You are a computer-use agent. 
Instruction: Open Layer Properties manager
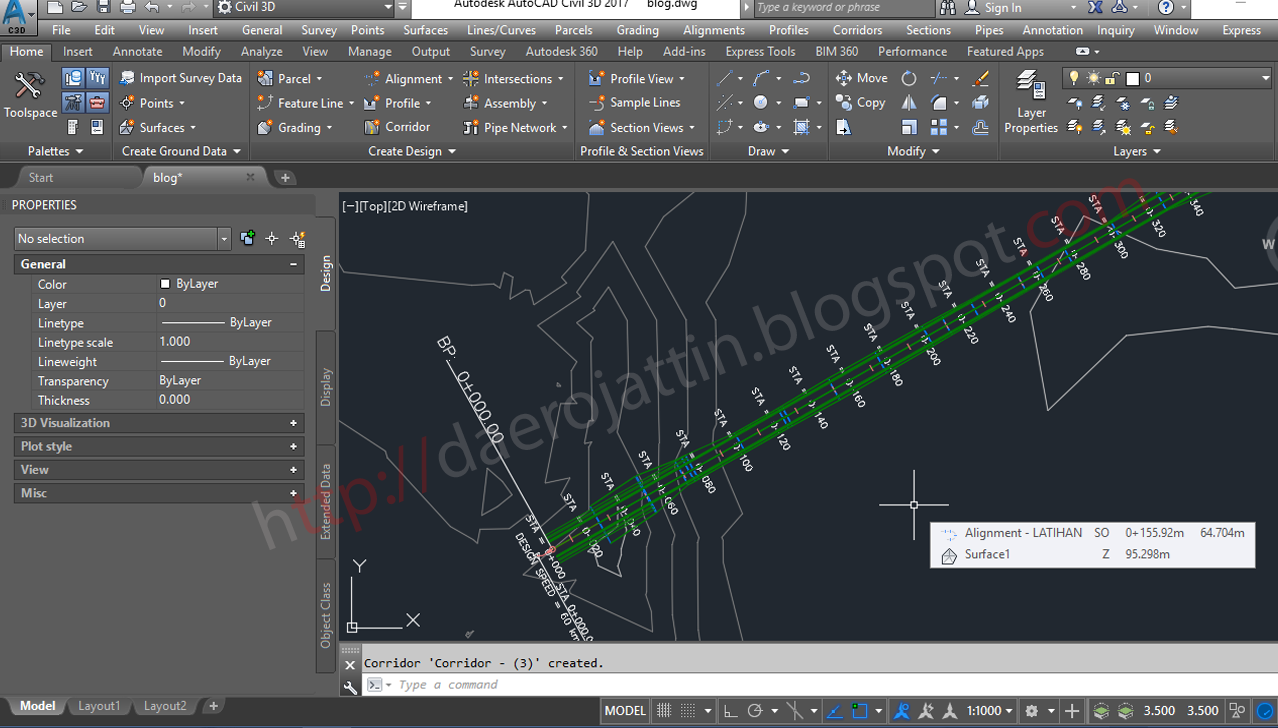(1030, 102)
